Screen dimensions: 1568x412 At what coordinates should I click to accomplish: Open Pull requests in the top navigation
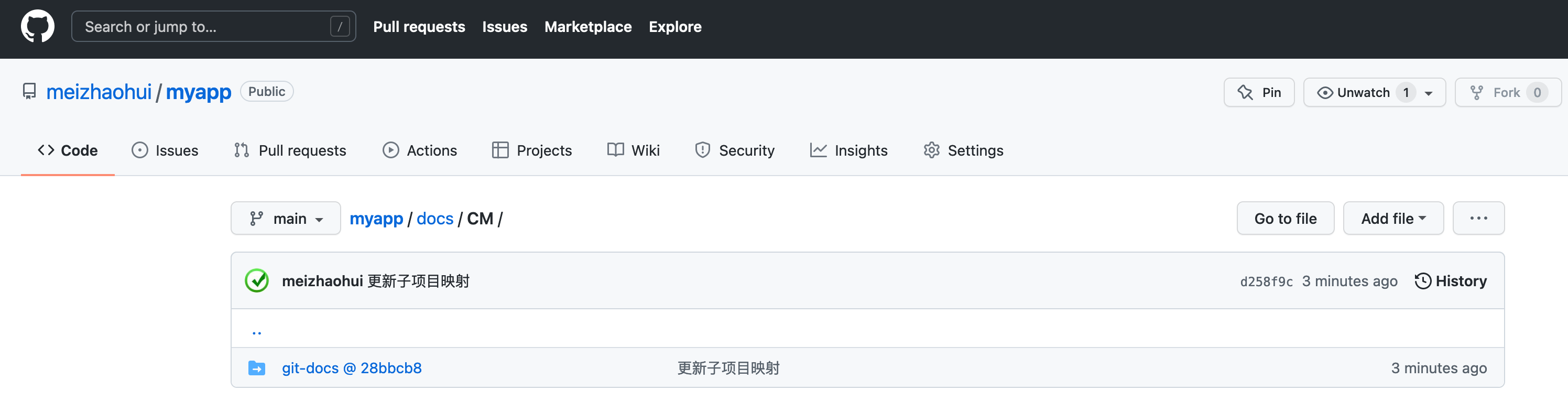click(419, 27)
